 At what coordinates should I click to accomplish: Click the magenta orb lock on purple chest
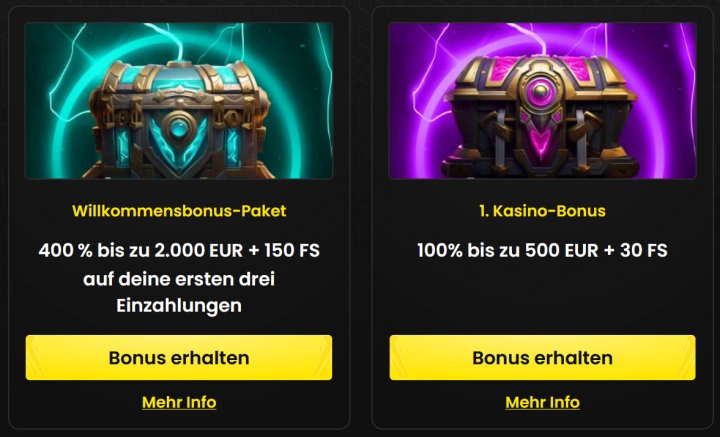(x=540, y=90)
